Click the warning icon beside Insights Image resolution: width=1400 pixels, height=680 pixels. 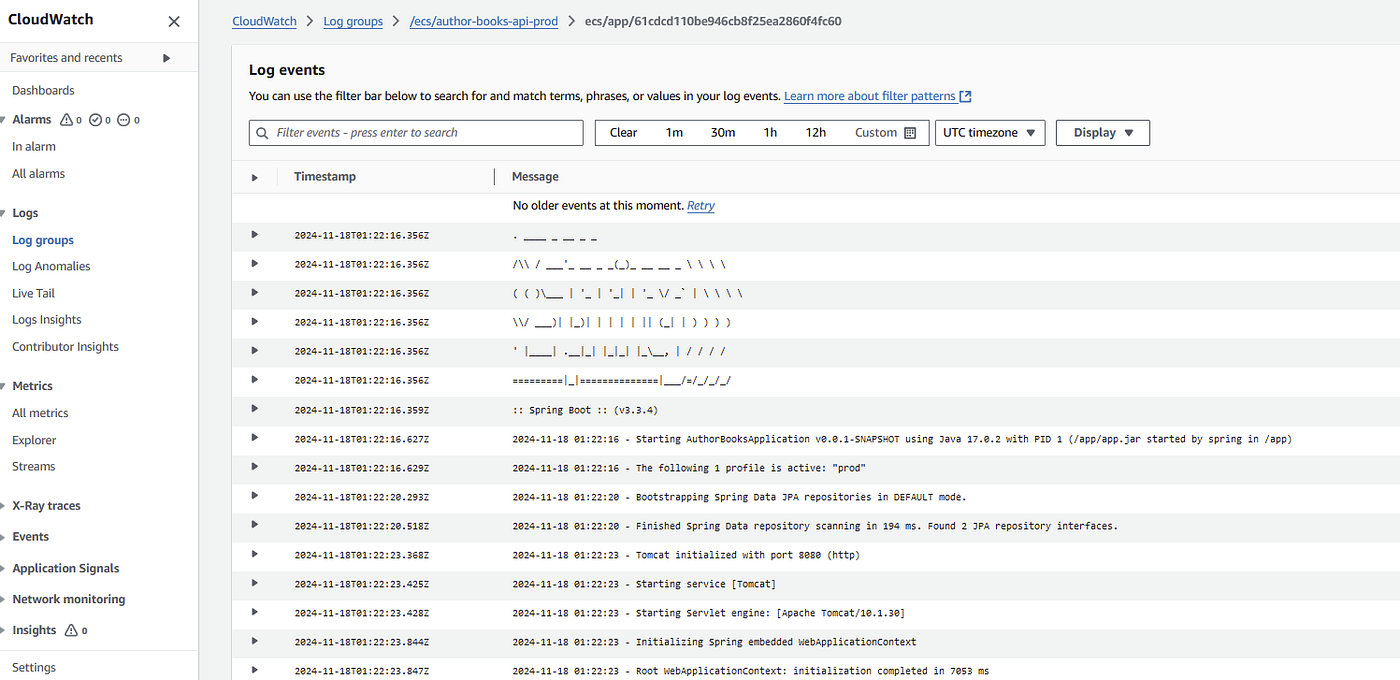coord(71,631)
